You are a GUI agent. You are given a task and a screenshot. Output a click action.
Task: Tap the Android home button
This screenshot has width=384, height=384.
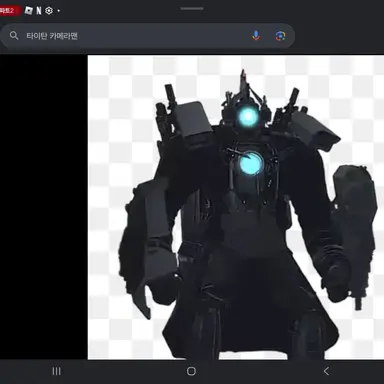[x=191, y=371]
